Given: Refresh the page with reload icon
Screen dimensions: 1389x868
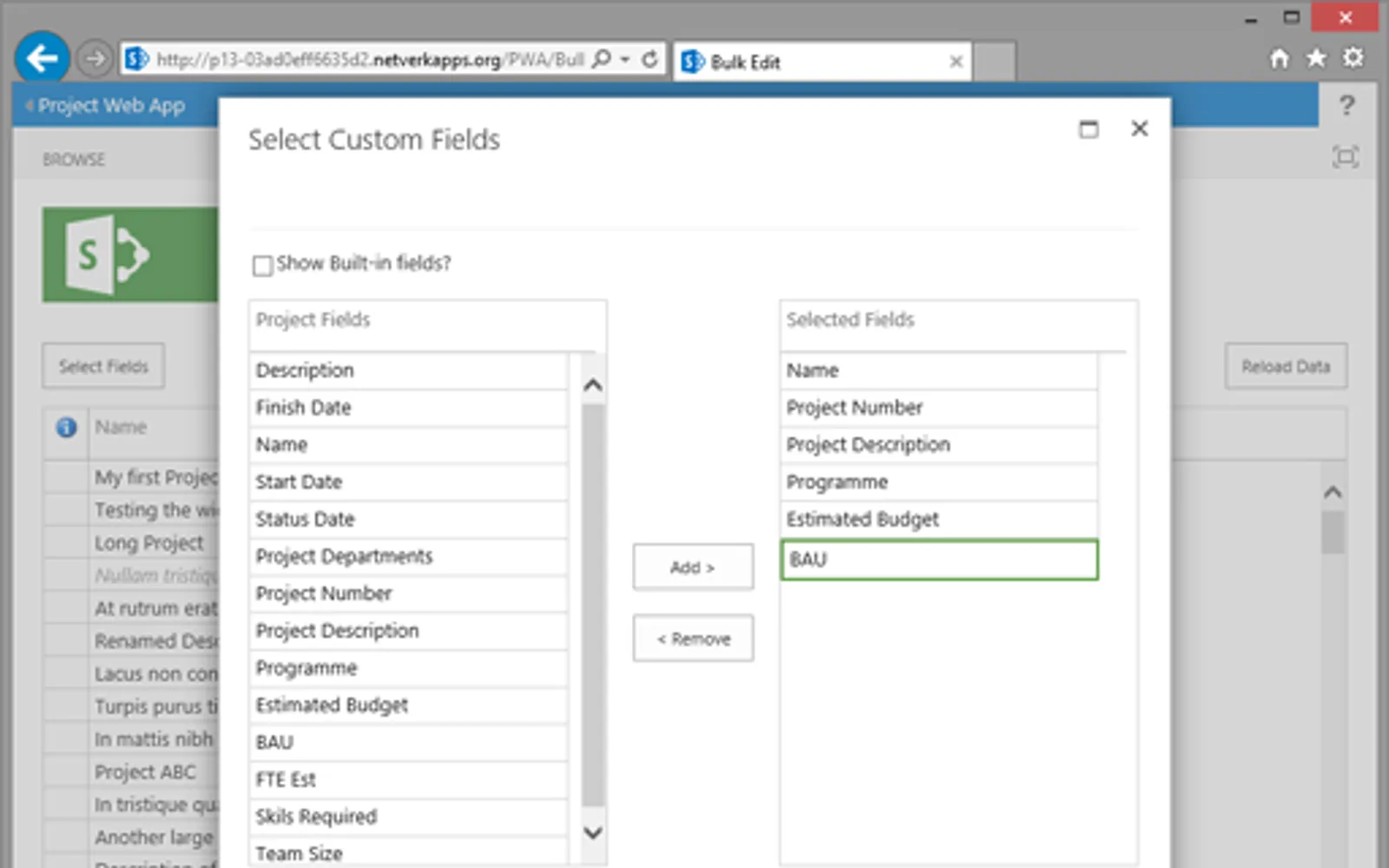Looking at the screenshot, I should [x=649, y=59].
